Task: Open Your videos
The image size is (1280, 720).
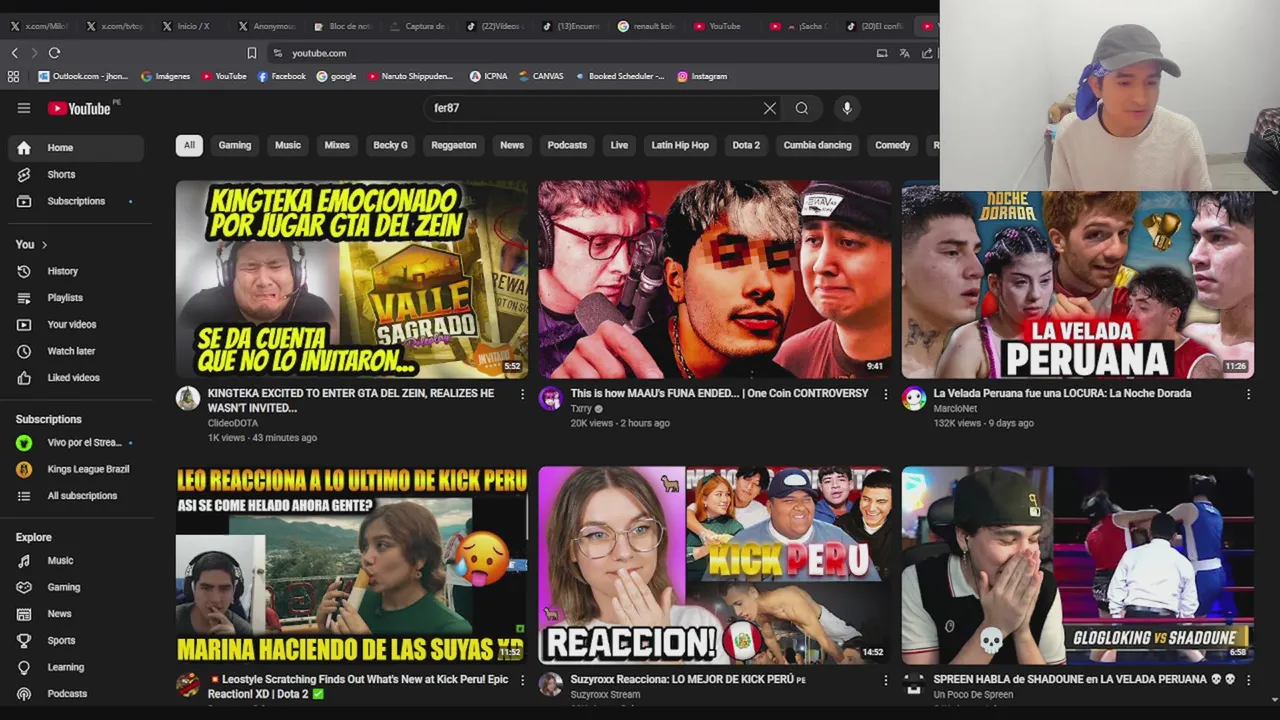Action: click(76, 325)
